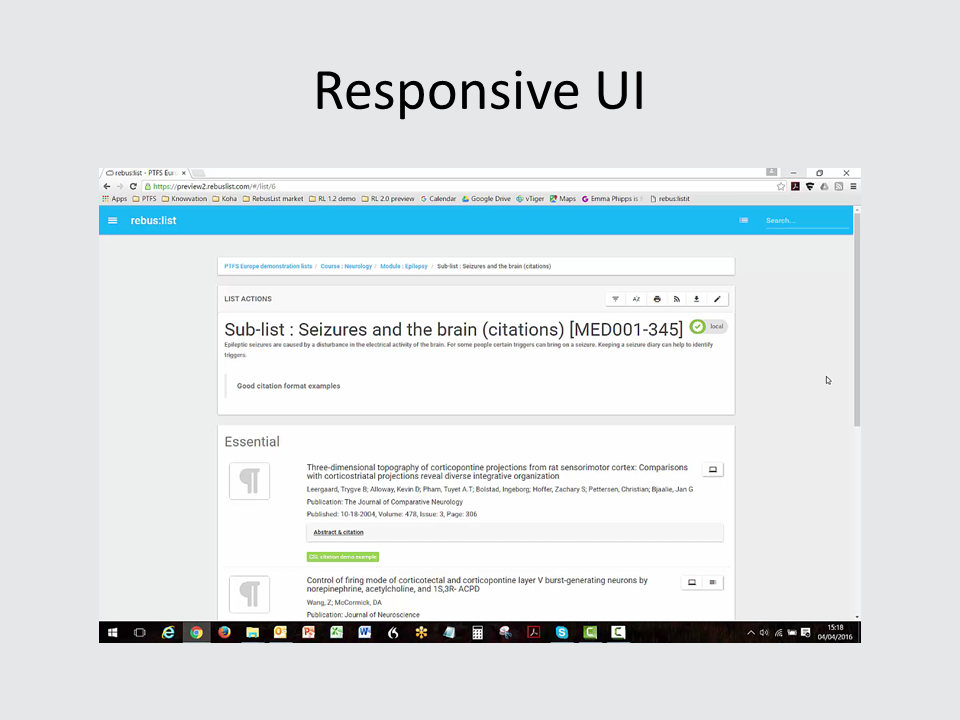Expand the Abstract & citation section

338,532
